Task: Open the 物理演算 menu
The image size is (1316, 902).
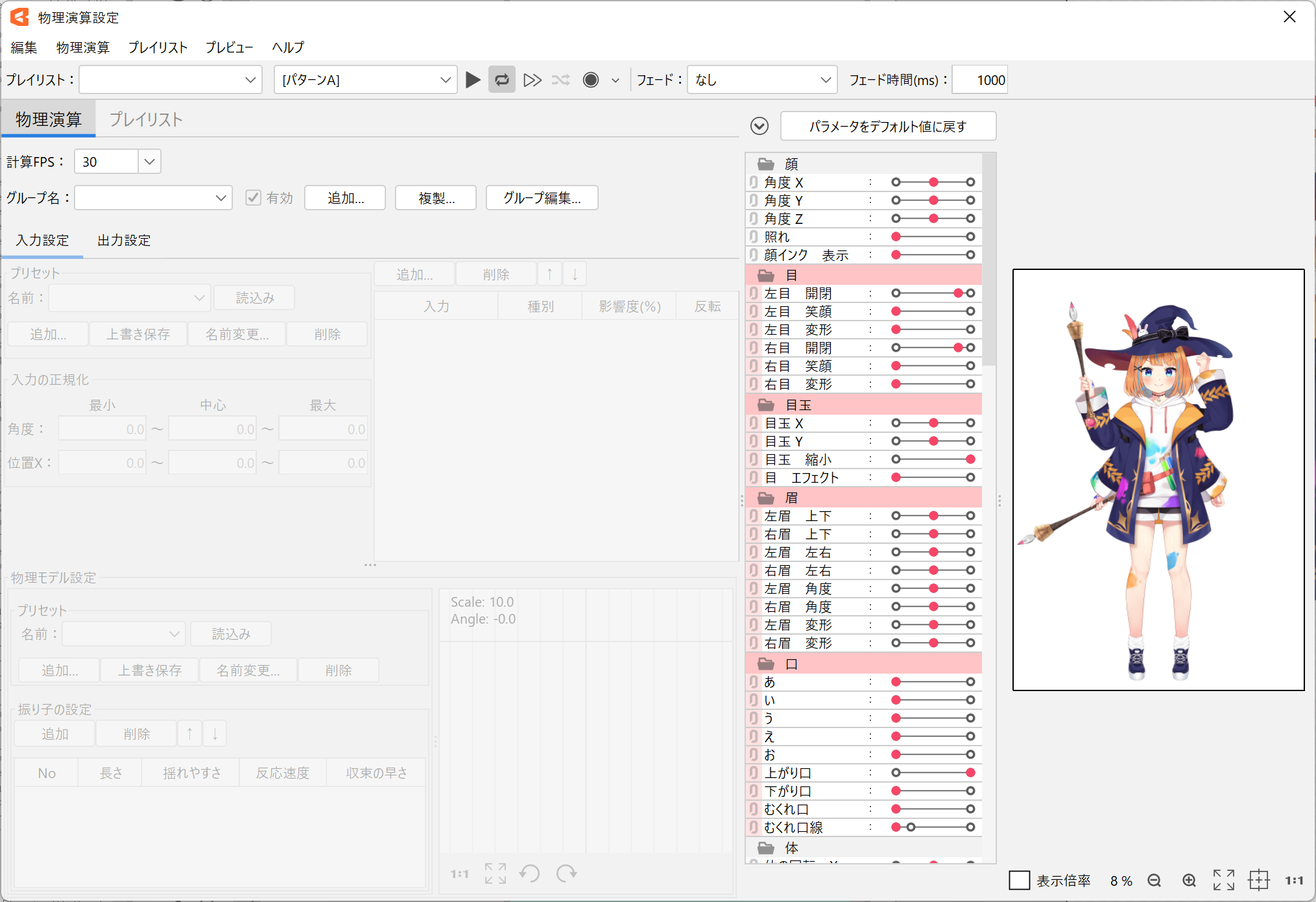Action: point(82,47)
